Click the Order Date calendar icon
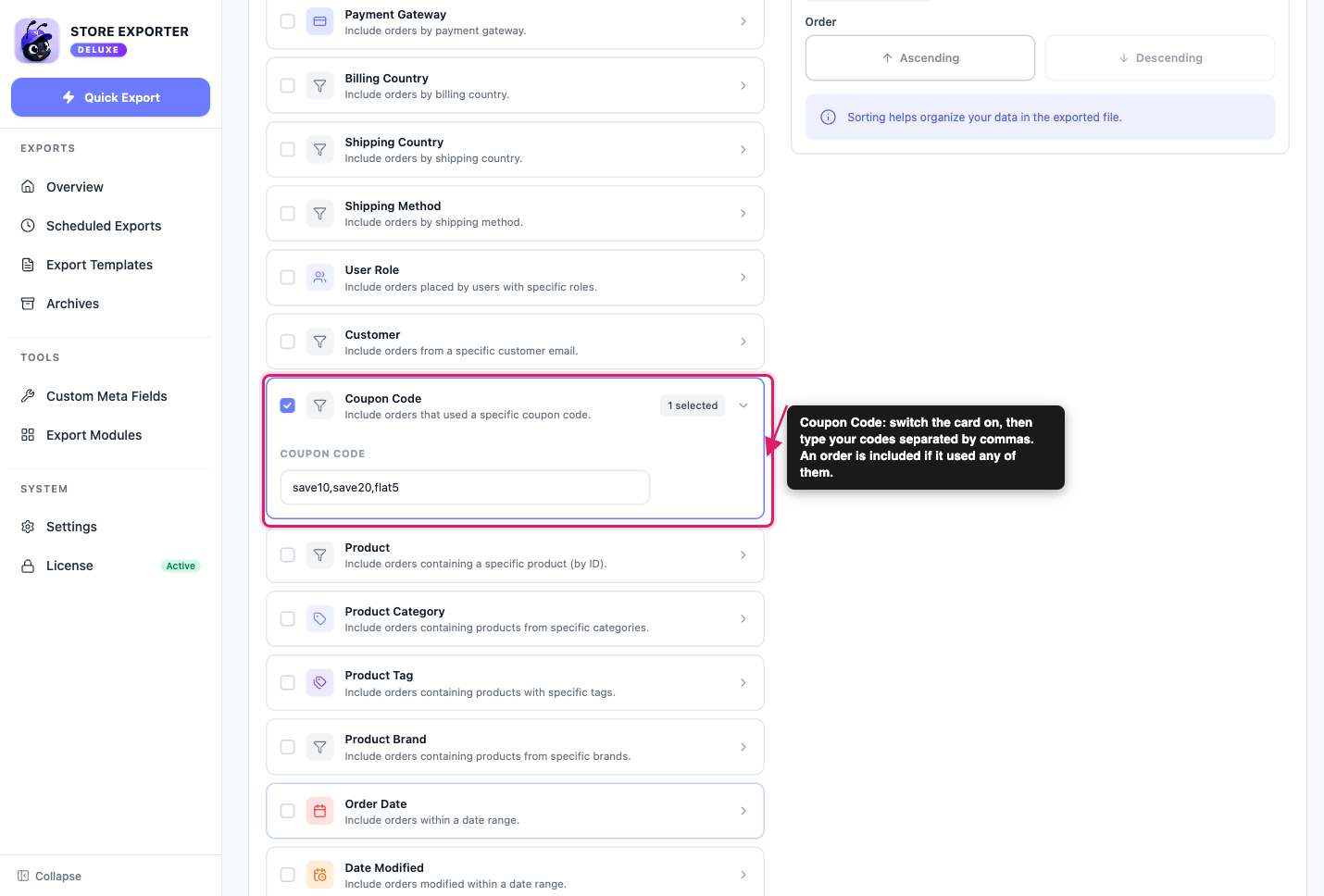The height and width of the screenshot is (896, 1324). (319, 811)
